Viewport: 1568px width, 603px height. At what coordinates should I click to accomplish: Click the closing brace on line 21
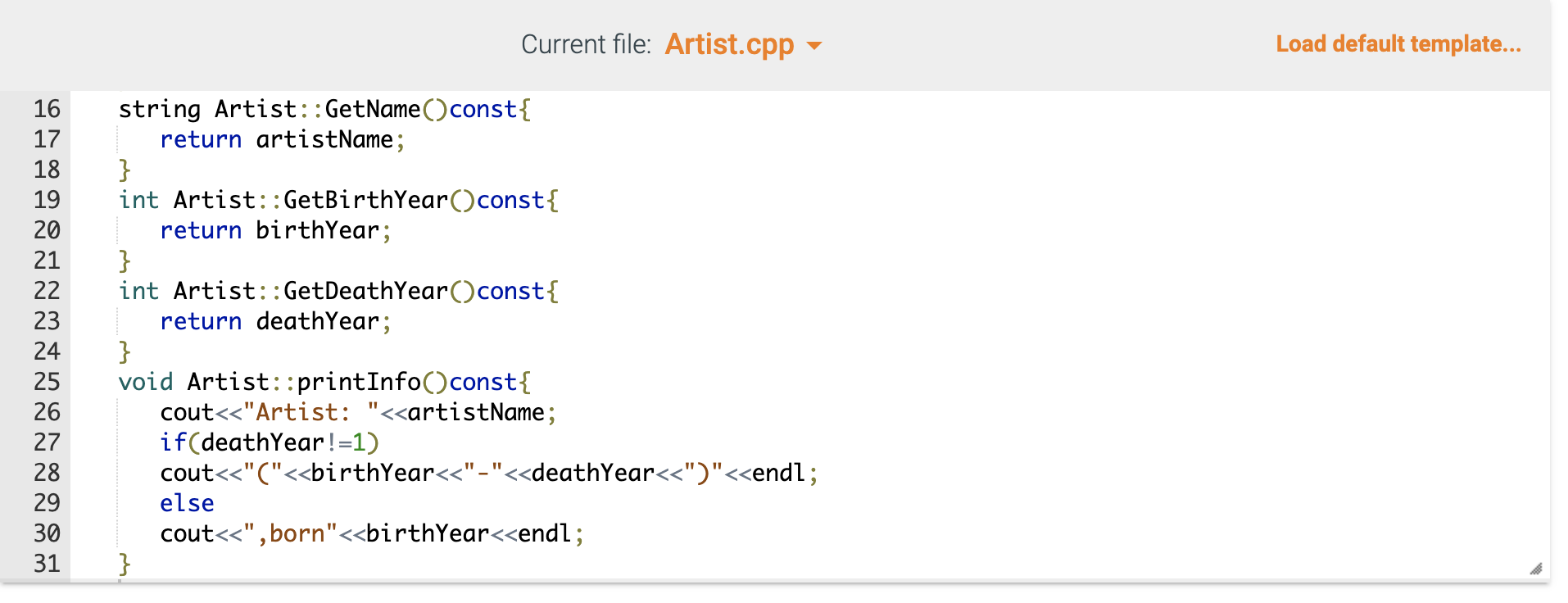coord(125,261)
